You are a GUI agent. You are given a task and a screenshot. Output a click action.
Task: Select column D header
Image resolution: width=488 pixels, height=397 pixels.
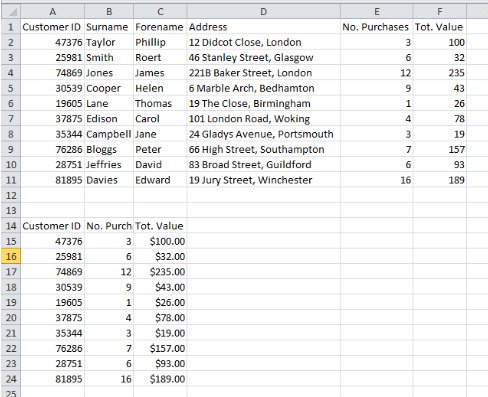(x=263, y=12)
